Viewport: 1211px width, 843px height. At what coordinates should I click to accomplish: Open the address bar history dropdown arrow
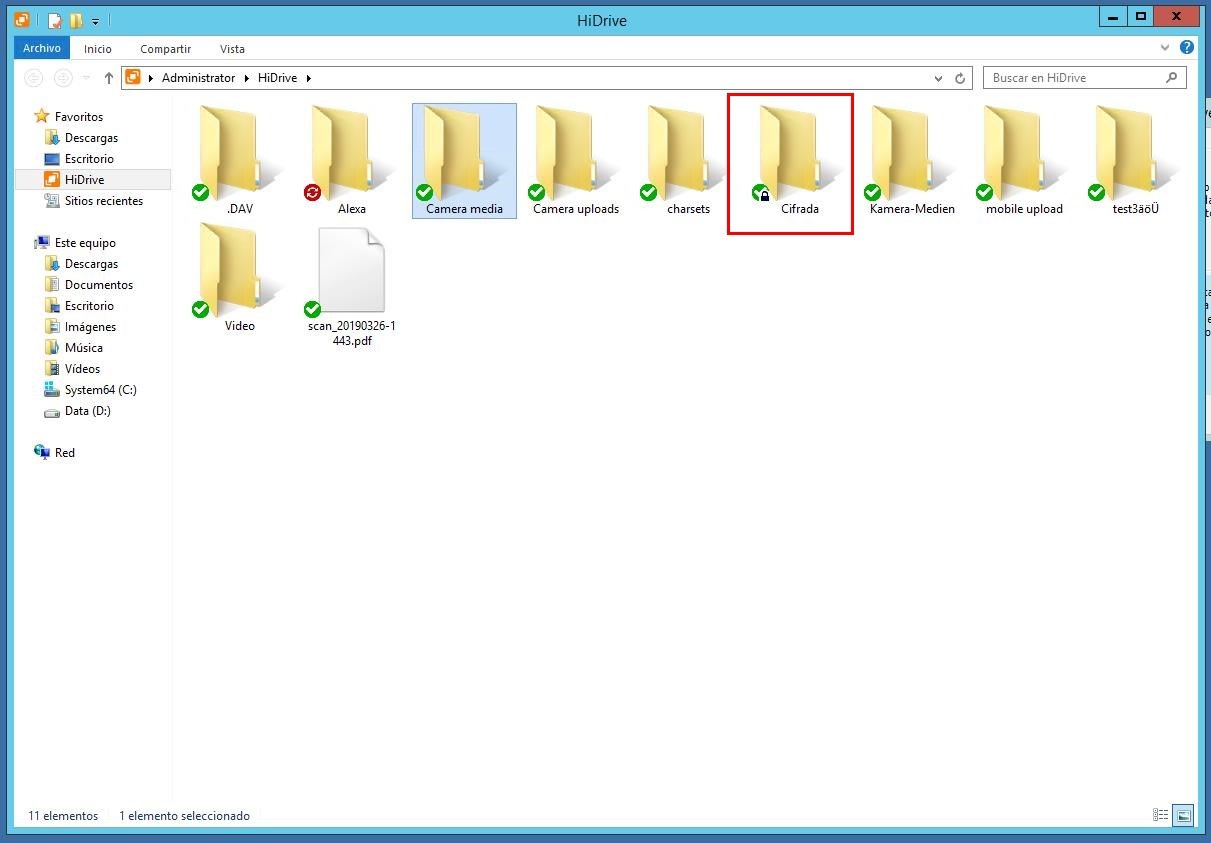pyautogui.click(x=938, y=77)
